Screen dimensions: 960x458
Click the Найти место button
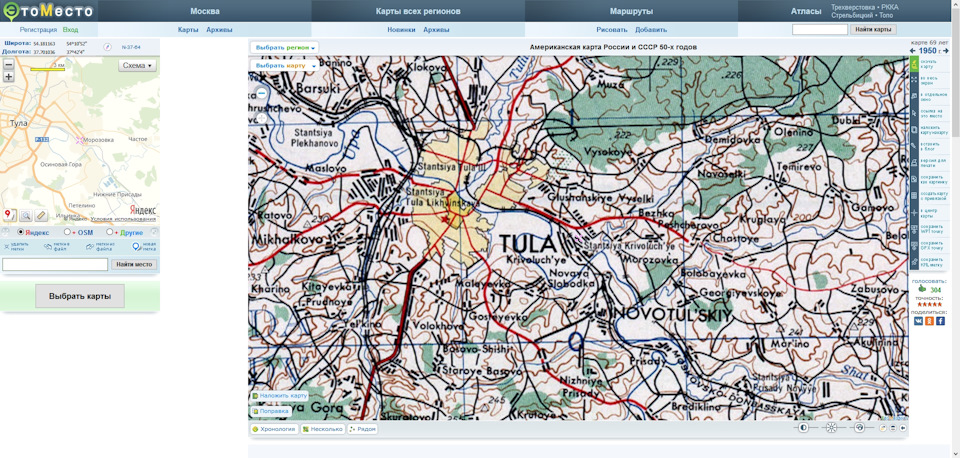(133, 265)
